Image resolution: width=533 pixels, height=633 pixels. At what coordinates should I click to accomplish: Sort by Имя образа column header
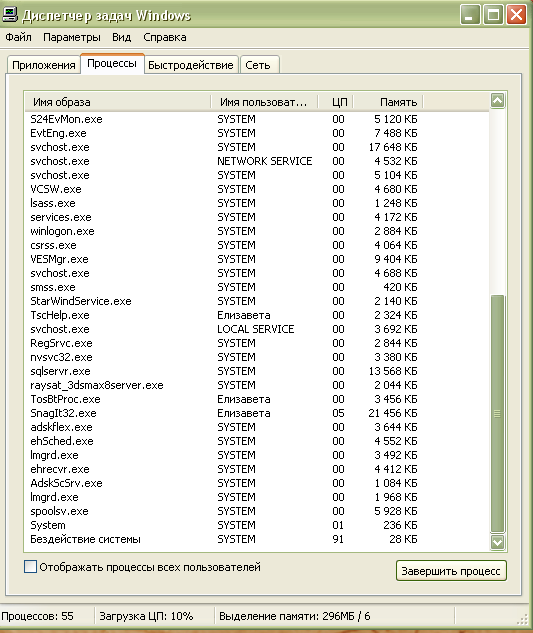pyautogui.click(x=118, y=102)
